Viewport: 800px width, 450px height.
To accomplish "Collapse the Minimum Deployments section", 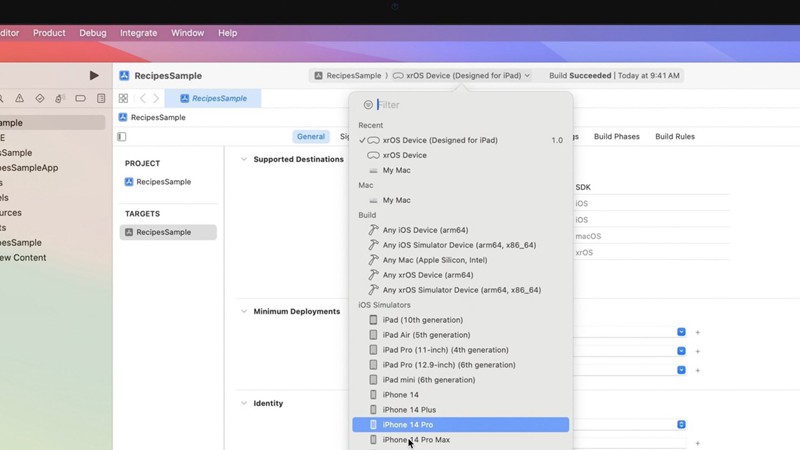I will [x=244, y=311].
